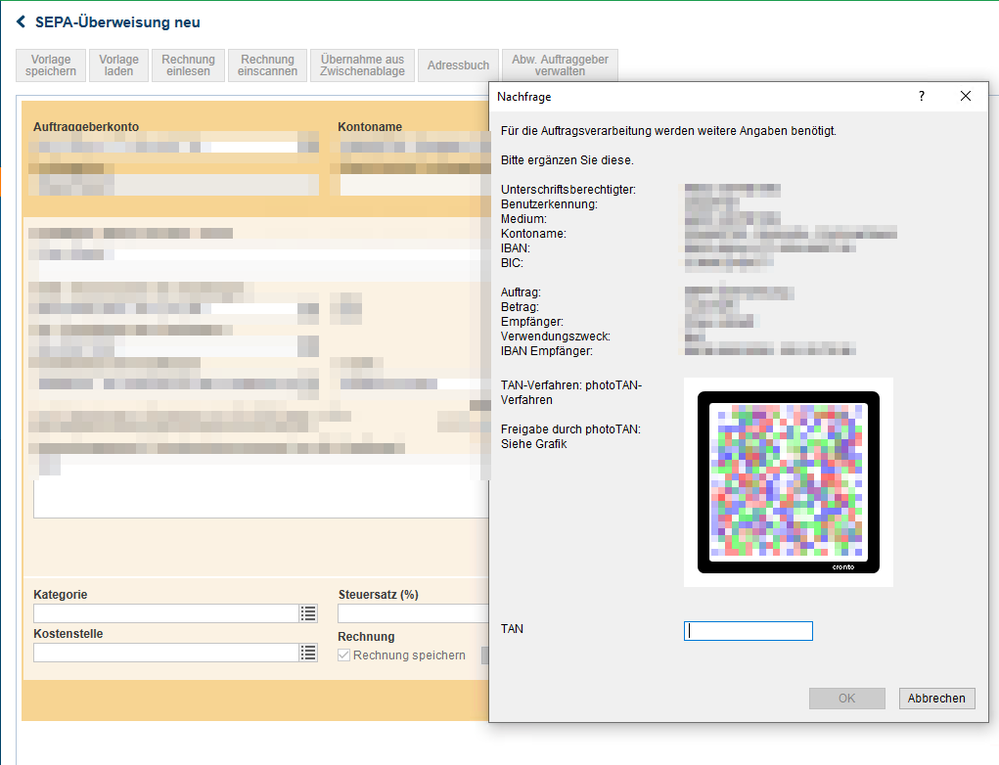This screenshot has width=999, height=765.
Task: Click the Vorlage laden button
Action: point(119,65)
